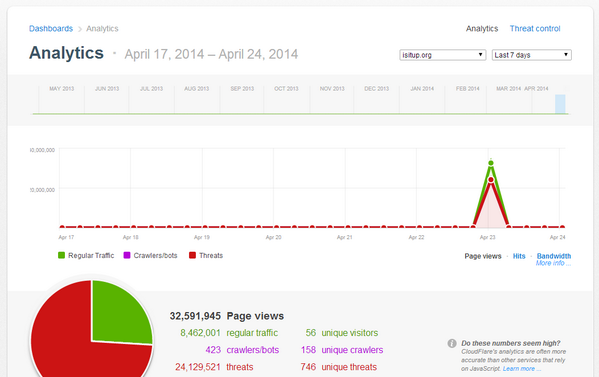
Task: Click the 32,591,945 page views total
Action: (x=195, y=316)
